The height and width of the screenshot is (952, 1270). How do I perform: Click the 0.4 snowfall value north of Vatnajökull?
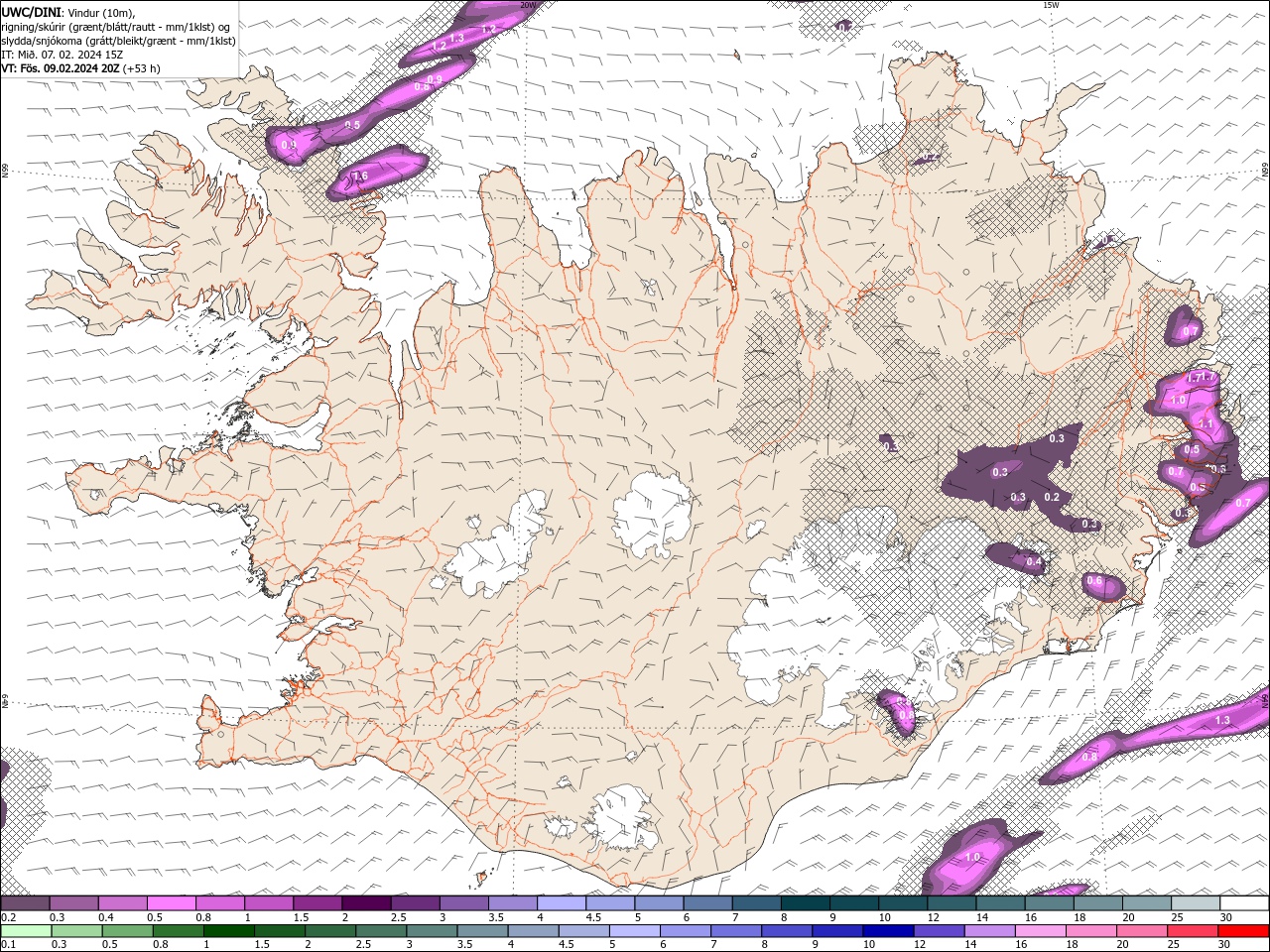pos(1034,562)
